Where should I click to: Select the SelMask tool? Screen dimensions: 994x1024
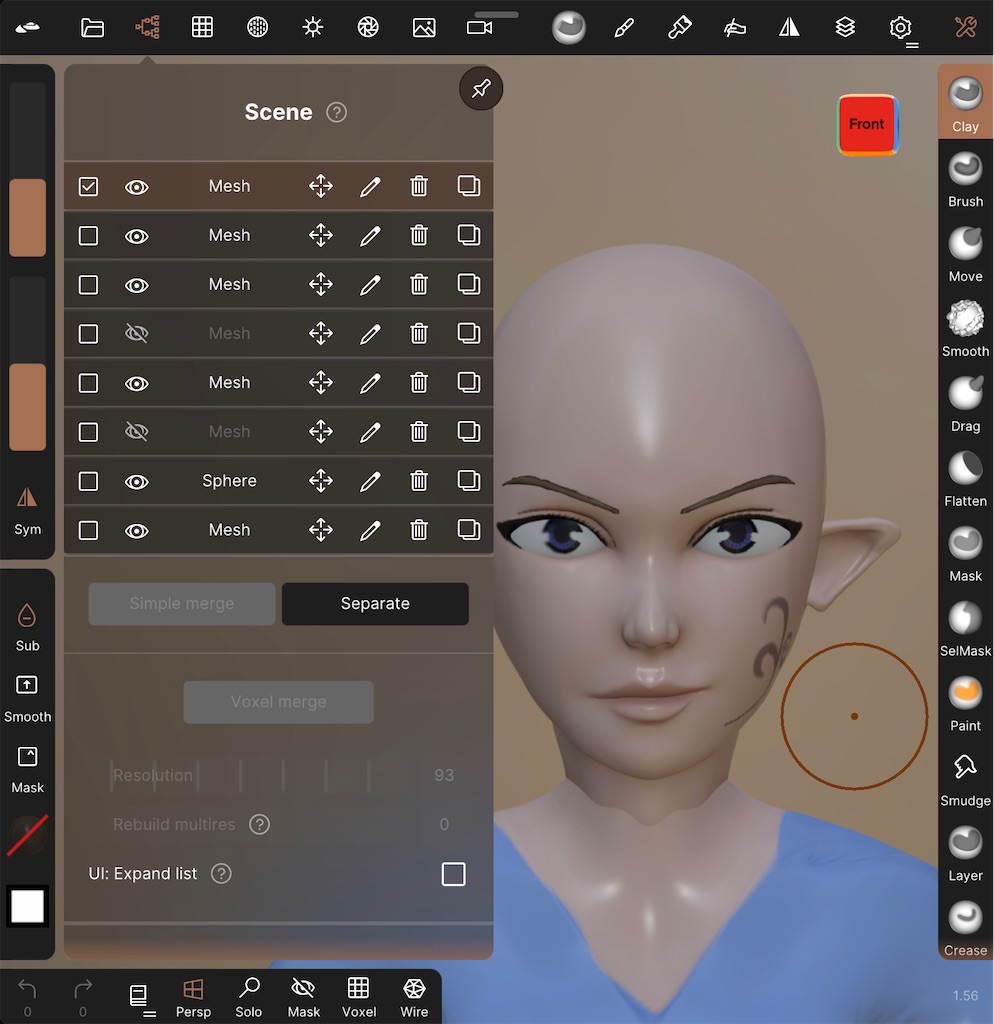click(x=965, y=629)
